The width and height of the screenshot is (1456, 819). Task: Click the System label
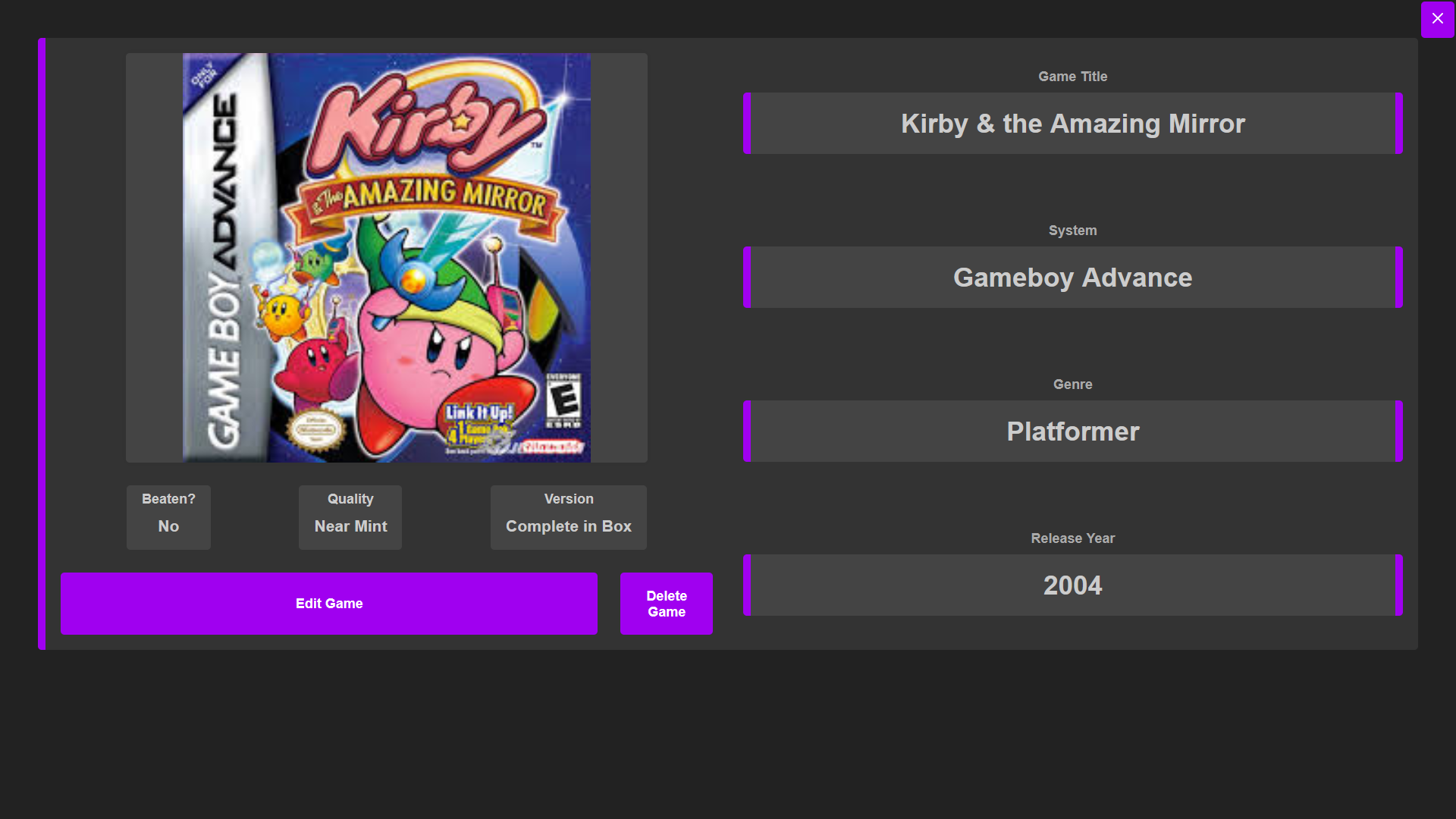click(x=1073, y=231)
